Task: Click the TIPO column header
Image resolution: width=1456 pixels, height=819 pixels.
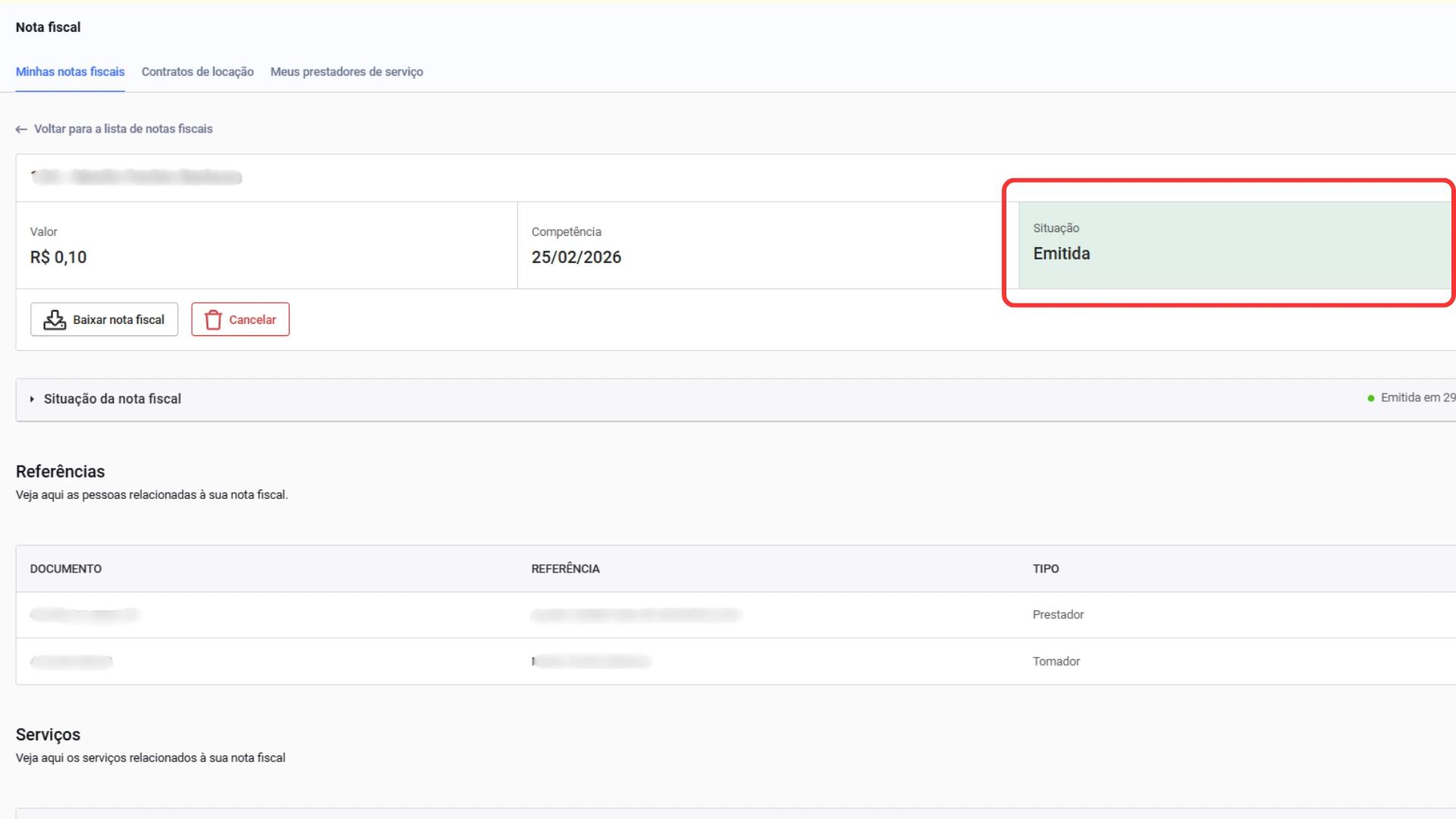Action: click(x=1046, y=569)
